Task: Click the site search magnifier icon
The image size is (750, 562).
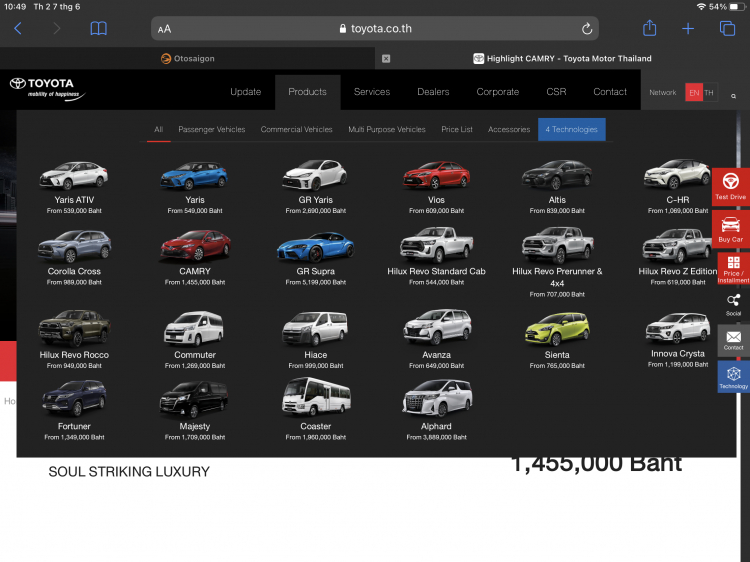Action: [x=733, y=96]
